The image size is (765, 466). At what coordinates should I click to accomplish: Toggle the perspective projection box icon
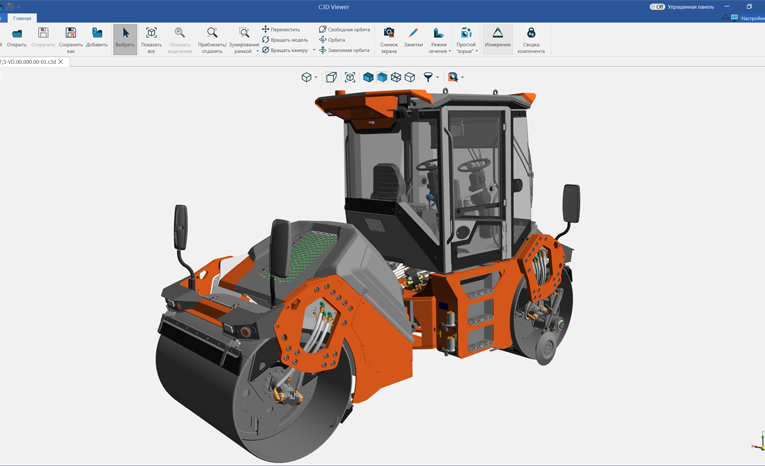coord(331,77)
